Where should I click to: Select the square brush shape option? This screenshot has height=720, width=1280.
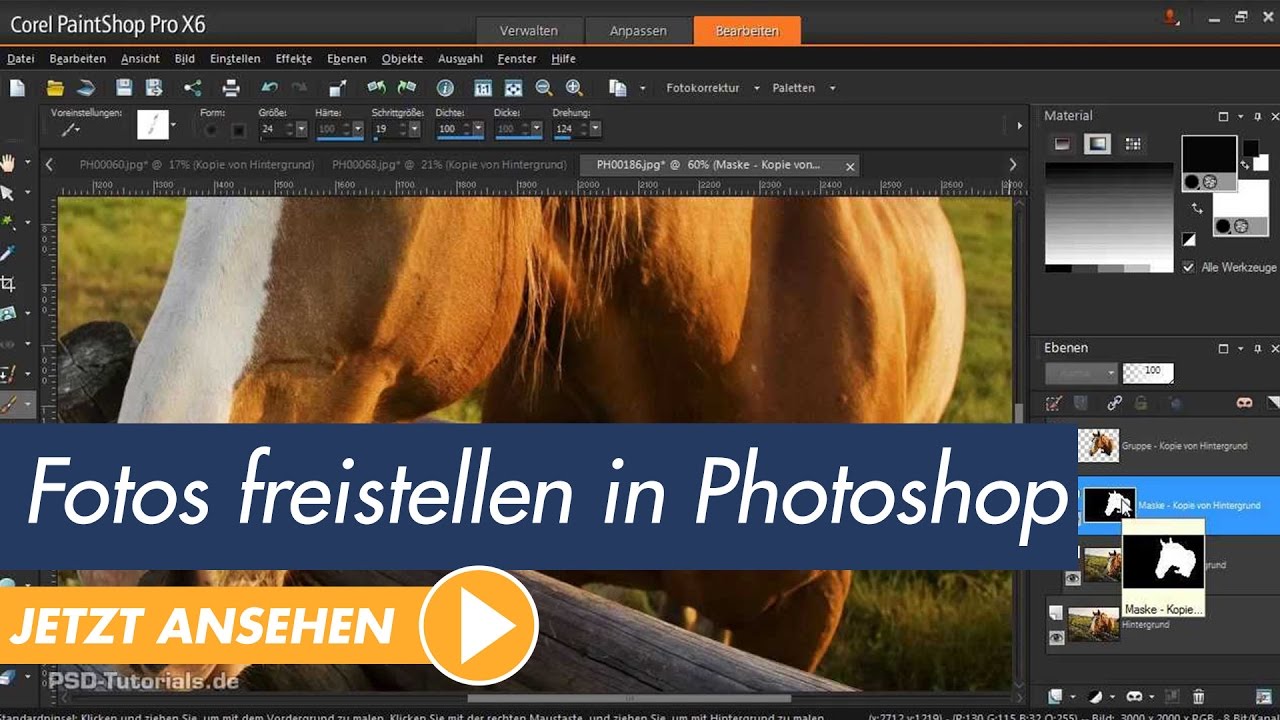239,129
